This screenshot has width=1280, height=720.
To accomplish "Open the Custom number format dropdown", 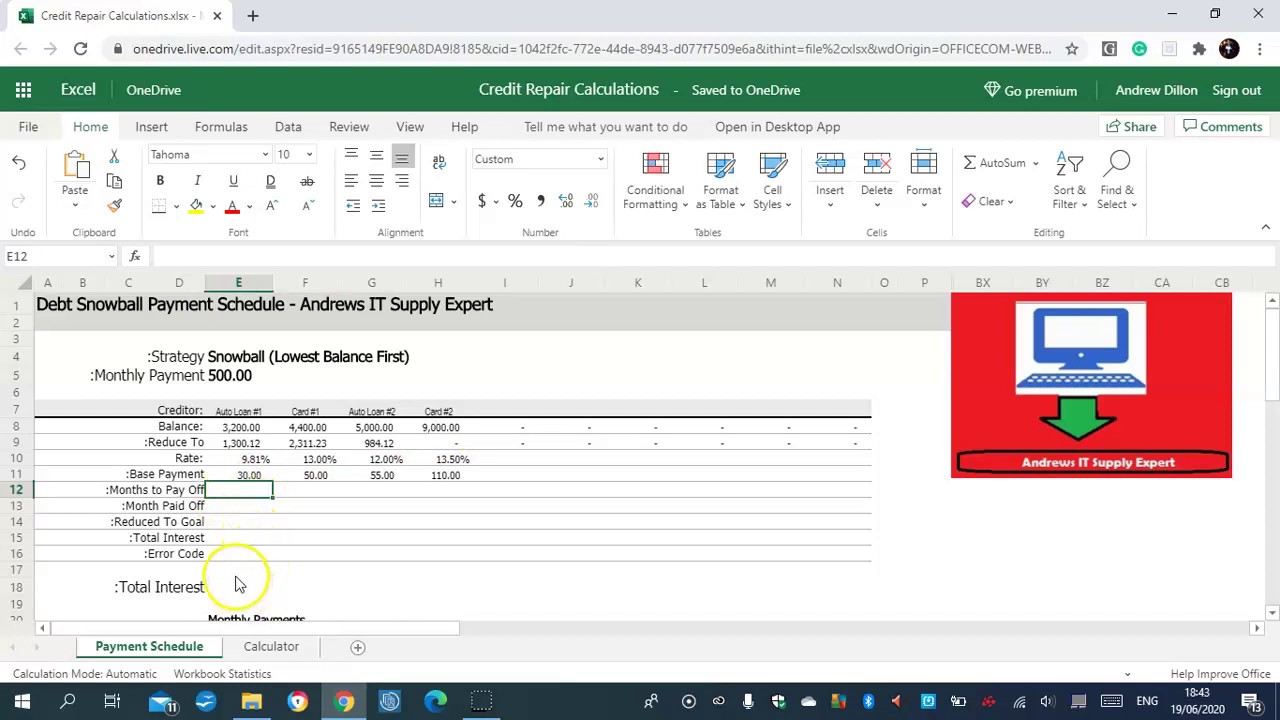I will pos(600,159).
